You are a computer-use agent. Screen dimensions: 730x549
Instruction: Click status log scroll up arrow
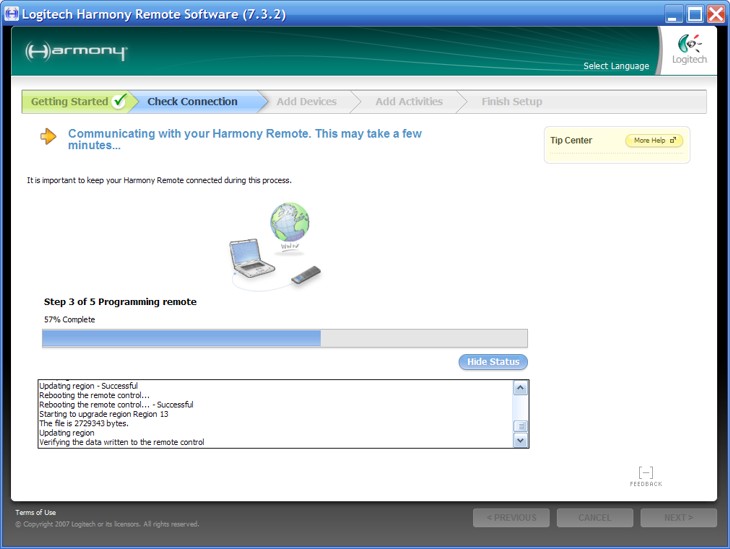click(x=520, y=387)
